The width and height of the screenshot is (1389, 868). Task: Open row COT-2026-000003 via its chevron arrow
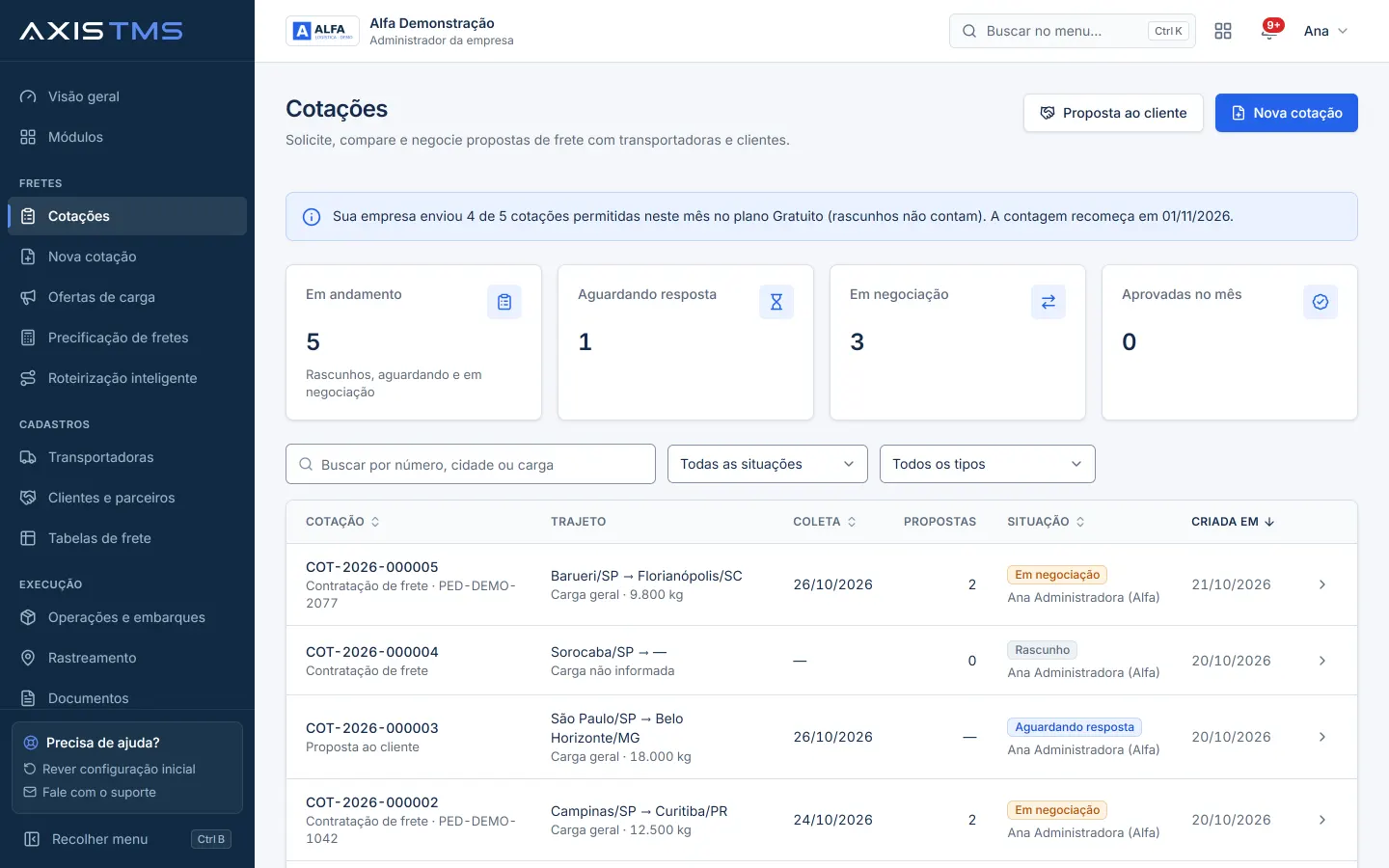pos(1322,737)
